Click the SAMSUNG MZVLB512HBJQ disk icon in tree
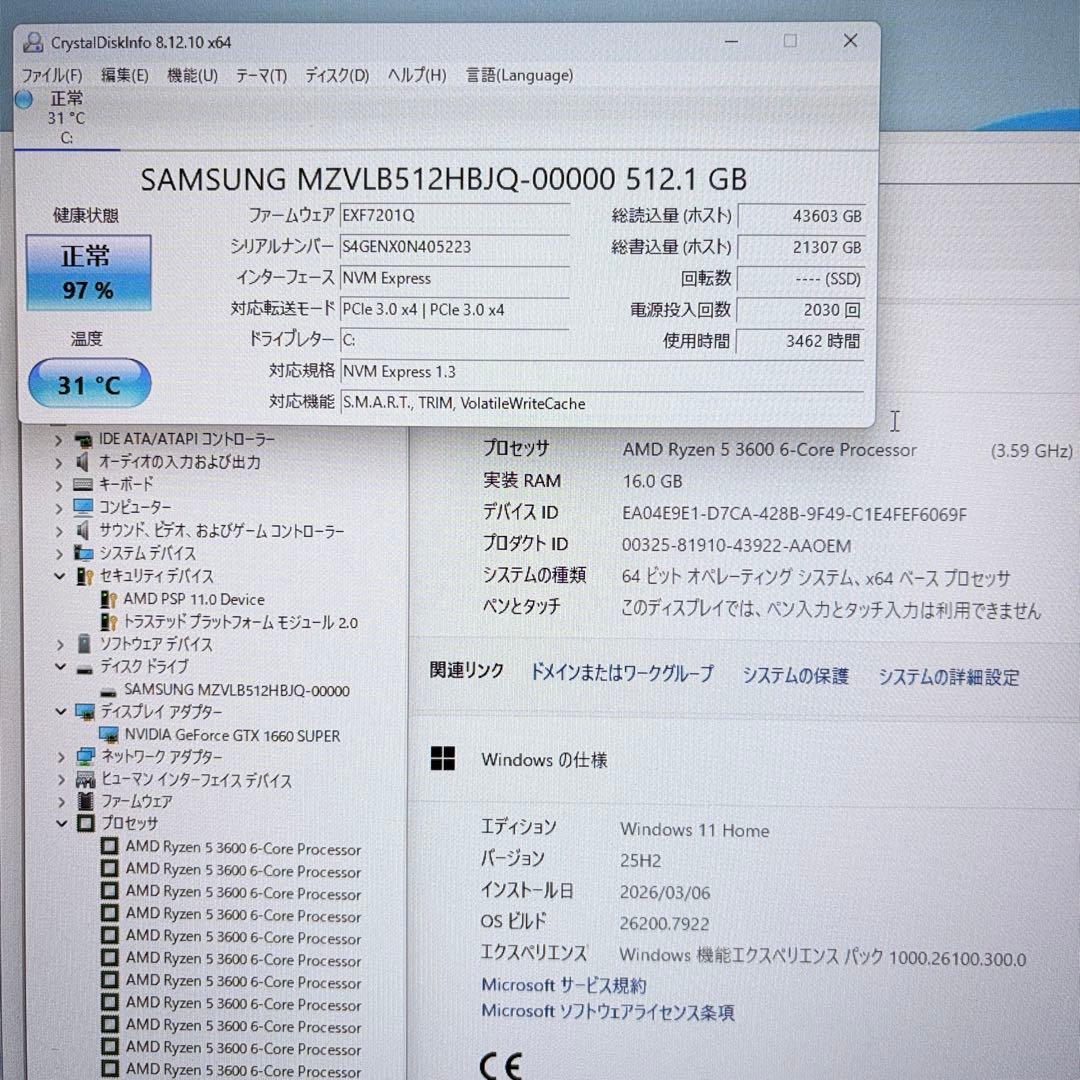Viewport: 1080px width, 1080px height. [109, 691]
